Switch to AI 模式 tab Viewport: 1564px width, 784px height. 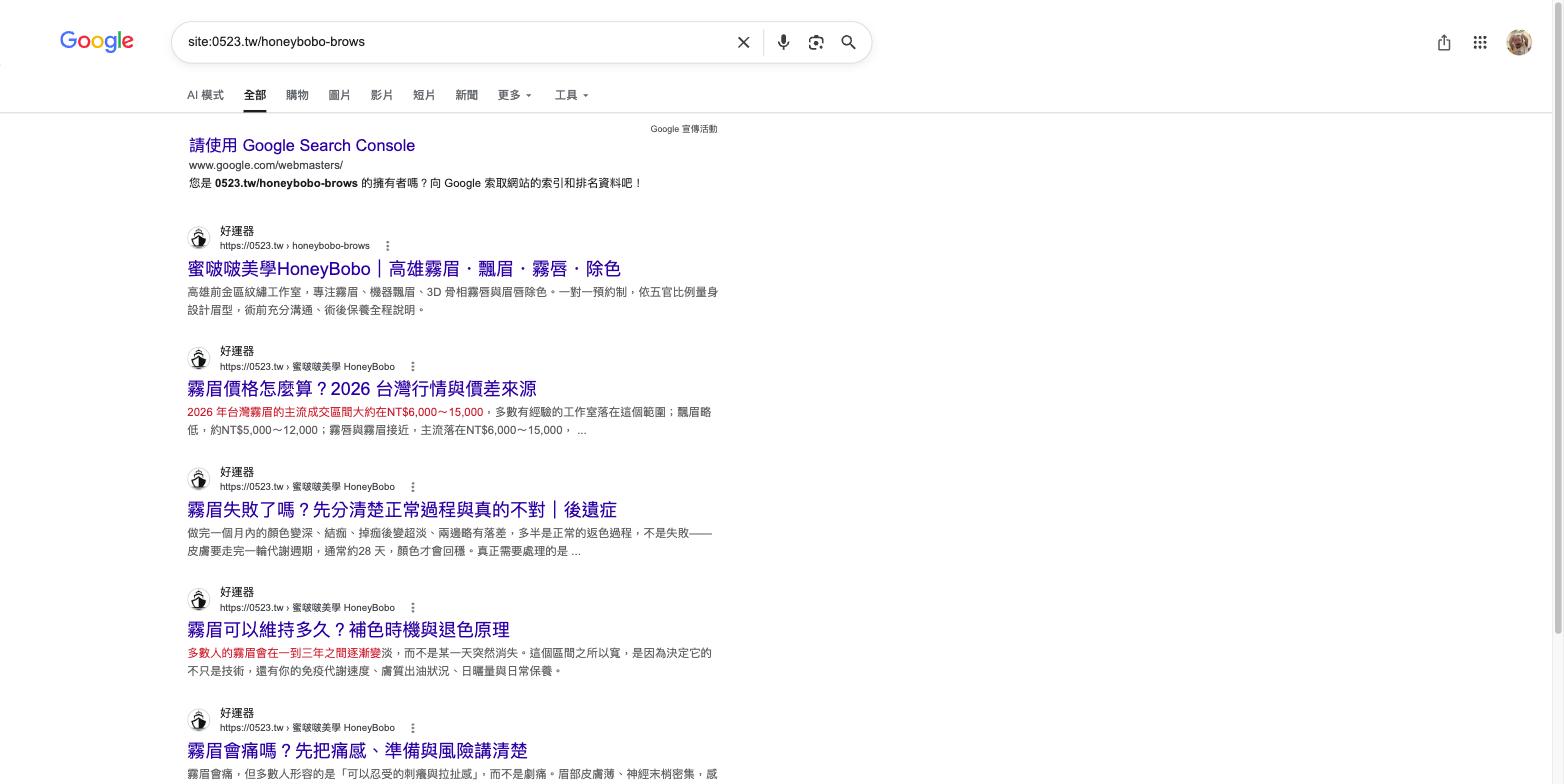(205, 95)
